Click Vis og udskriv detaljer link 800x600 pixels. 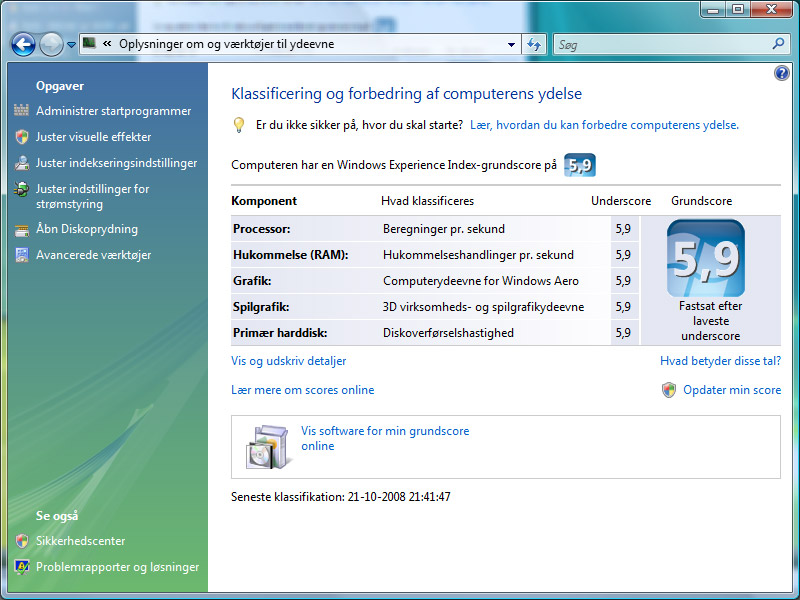click(288, 361)
